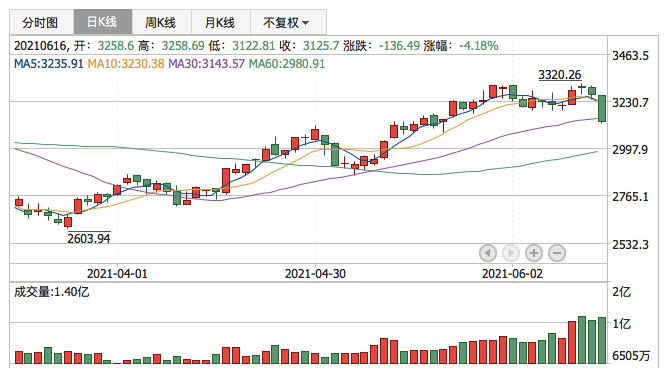Click the MA30 indicator label
The height and width of the screenshot is (375, 664).
pyautogui.click(x=207, y=64)
